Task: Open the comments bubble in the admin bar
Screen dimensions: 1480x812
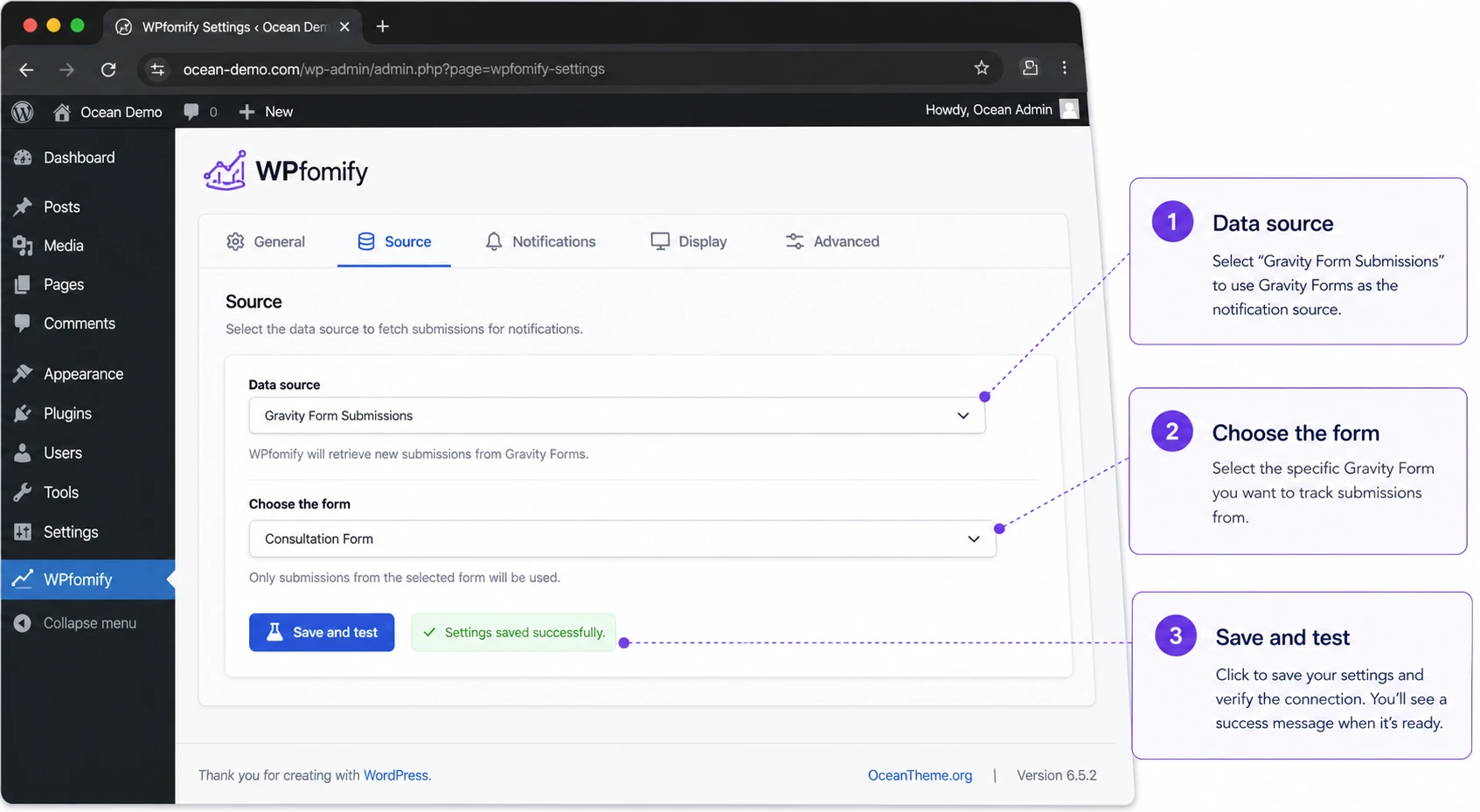Action: click(x=200, y=112)
